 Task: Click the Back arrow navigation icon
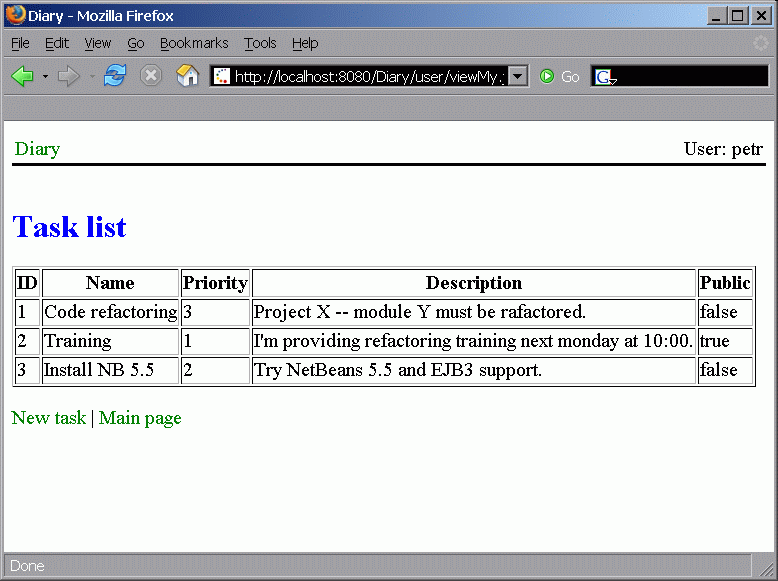tap(22, 77)
